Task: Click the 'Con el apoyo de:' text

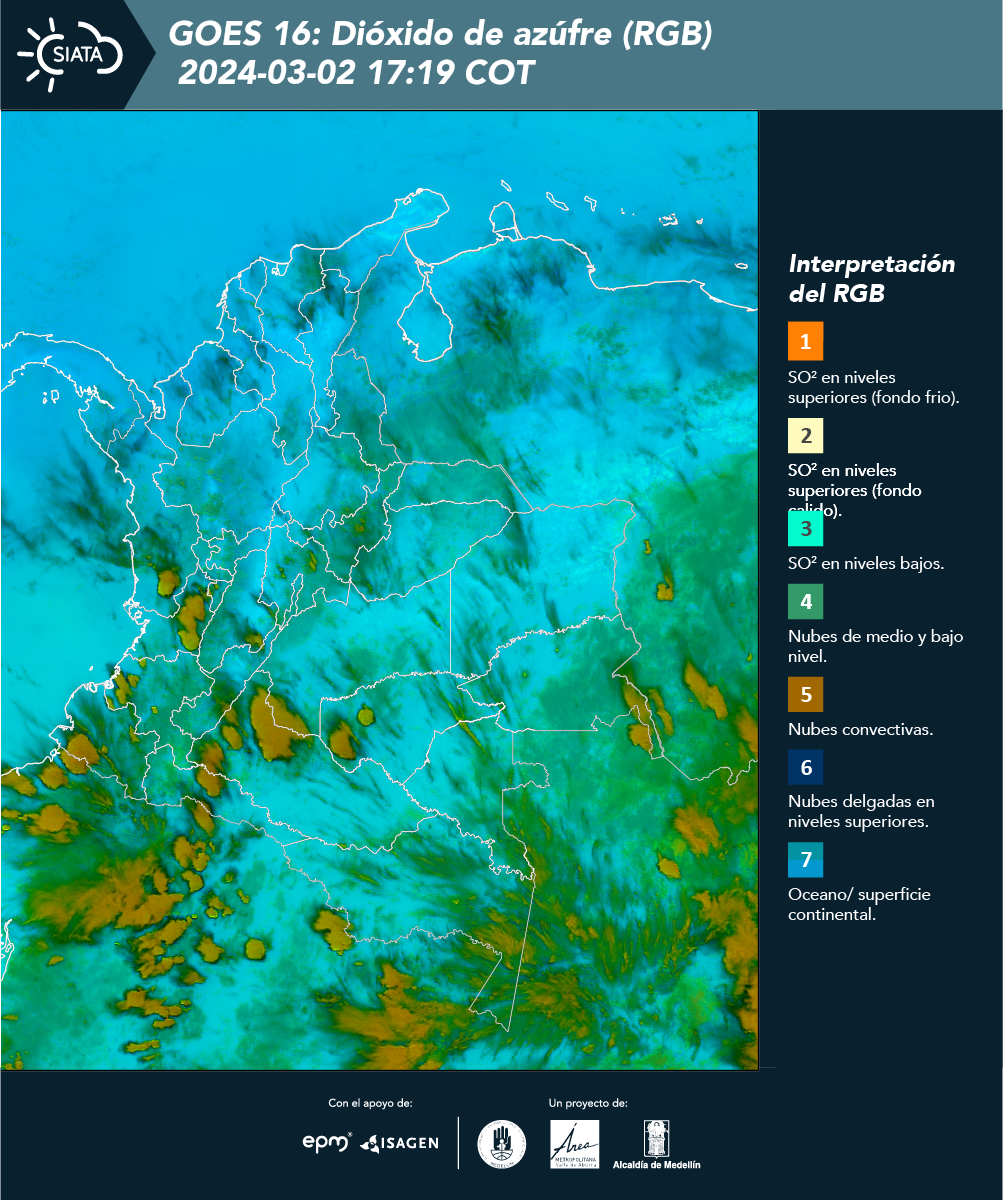Action: (x=370, y=1103)
